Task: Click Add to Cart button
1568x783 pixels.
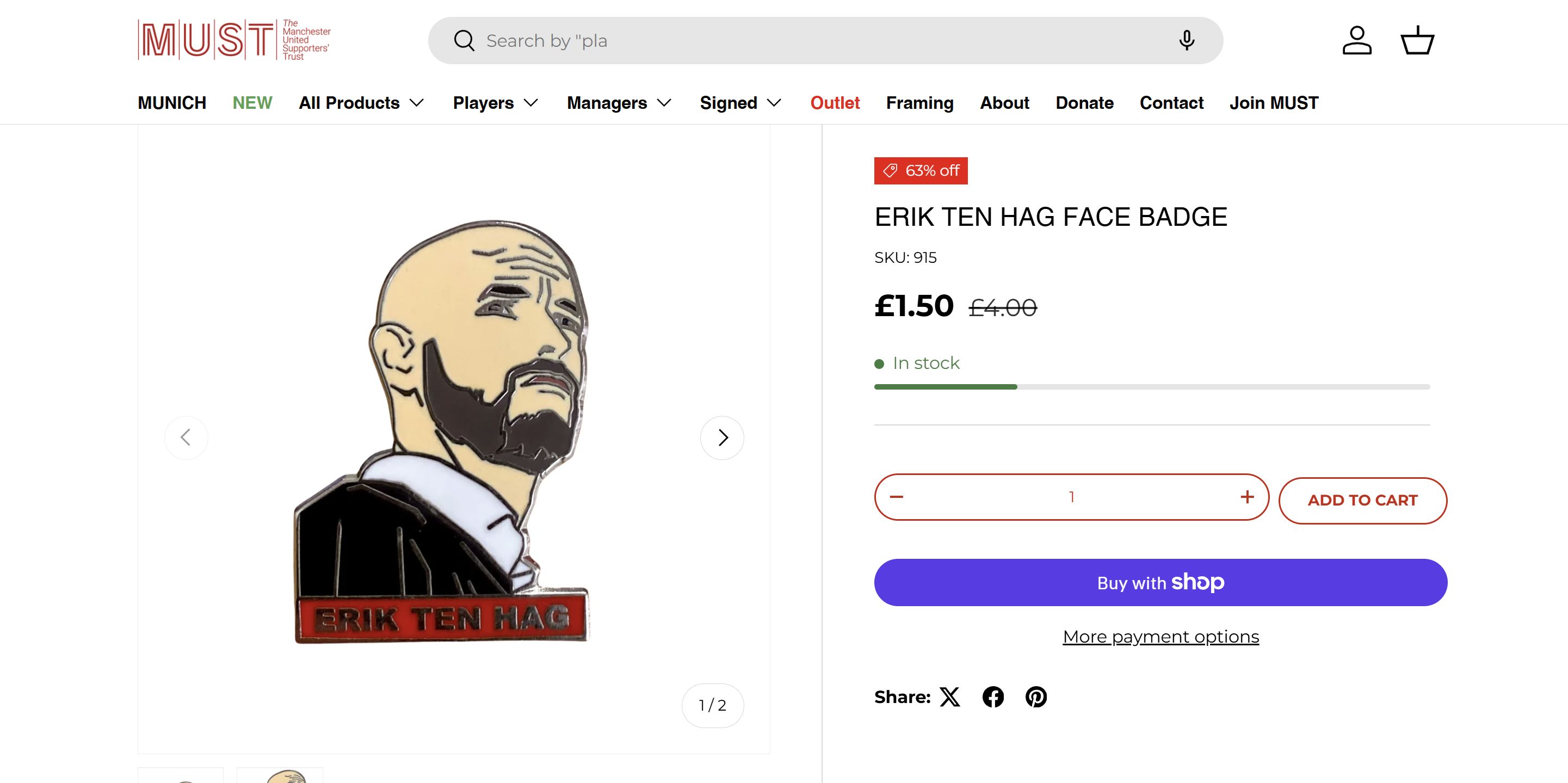Action: [x=1362, y=501]
